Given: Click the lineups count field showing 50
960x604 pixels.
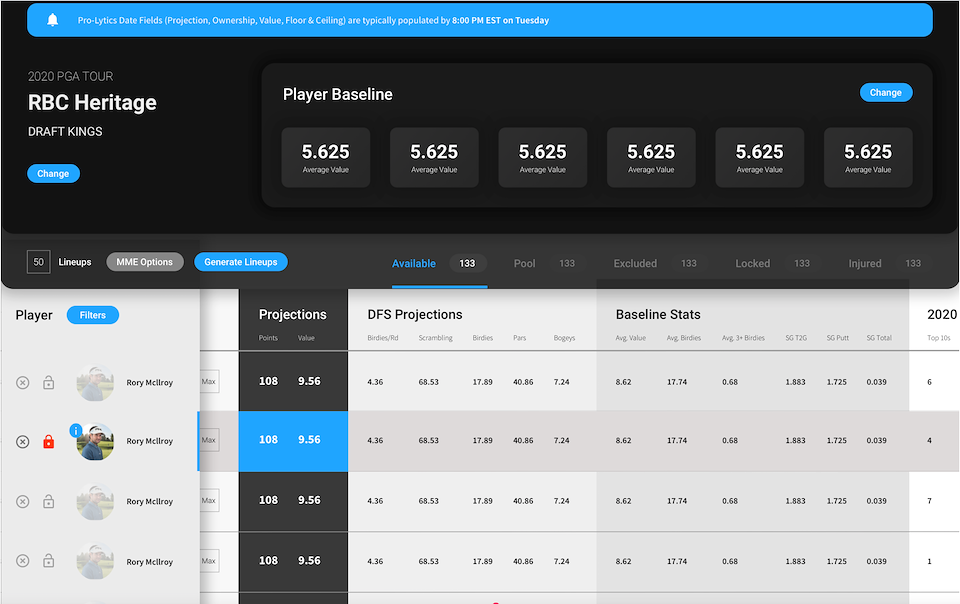Looking at the screenshot, I should [x=39, y=262].
